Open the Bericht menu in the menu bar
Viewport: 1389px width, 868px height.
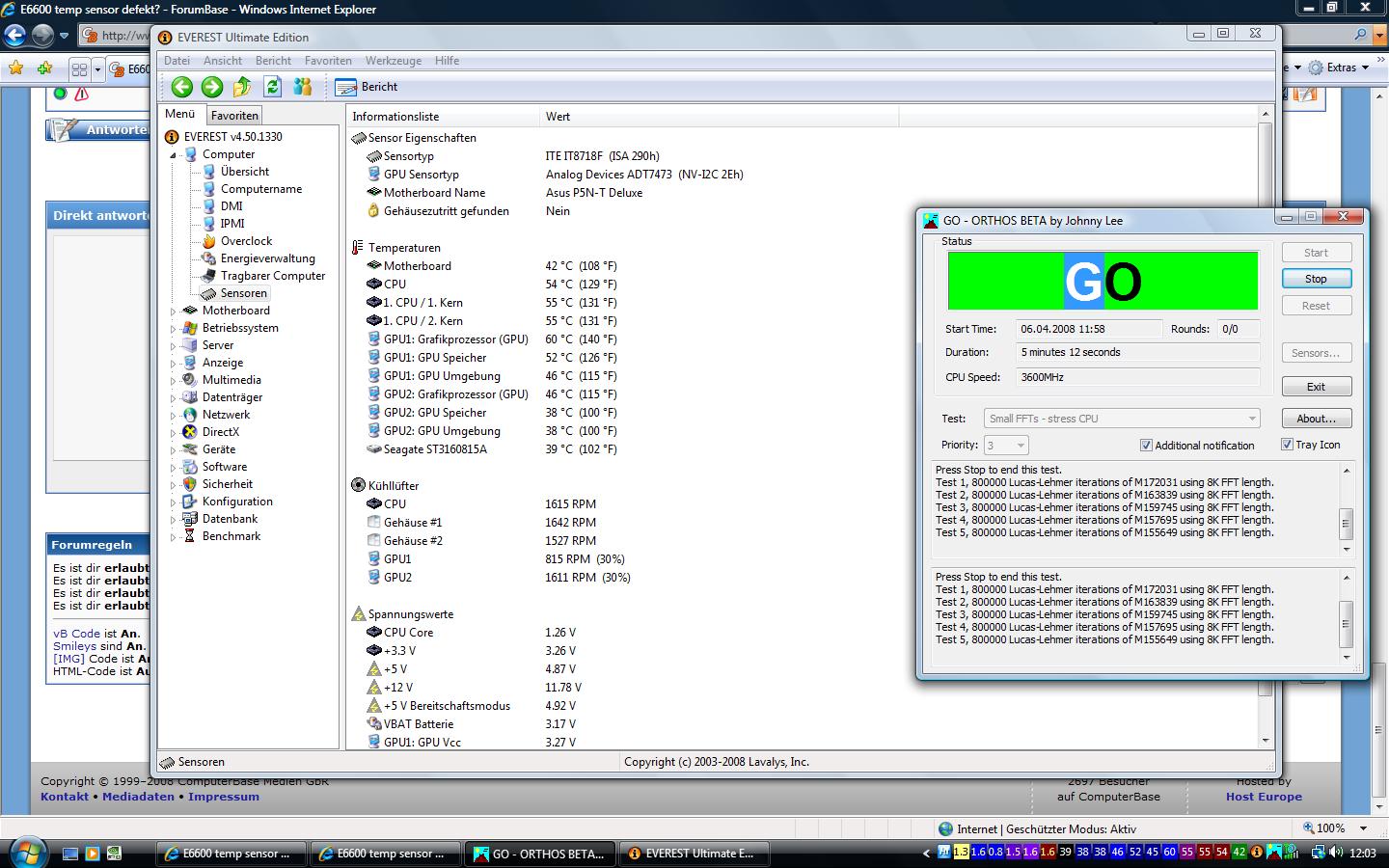tap(273, 61)
